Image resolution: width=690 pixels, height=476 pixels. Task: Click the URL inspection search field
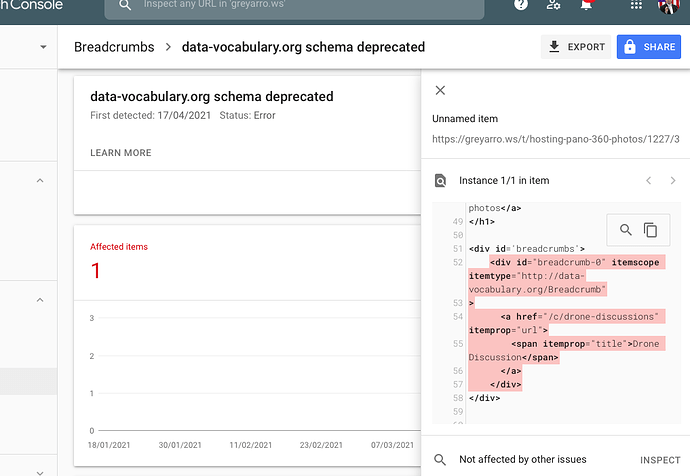(x=294, y=8)
